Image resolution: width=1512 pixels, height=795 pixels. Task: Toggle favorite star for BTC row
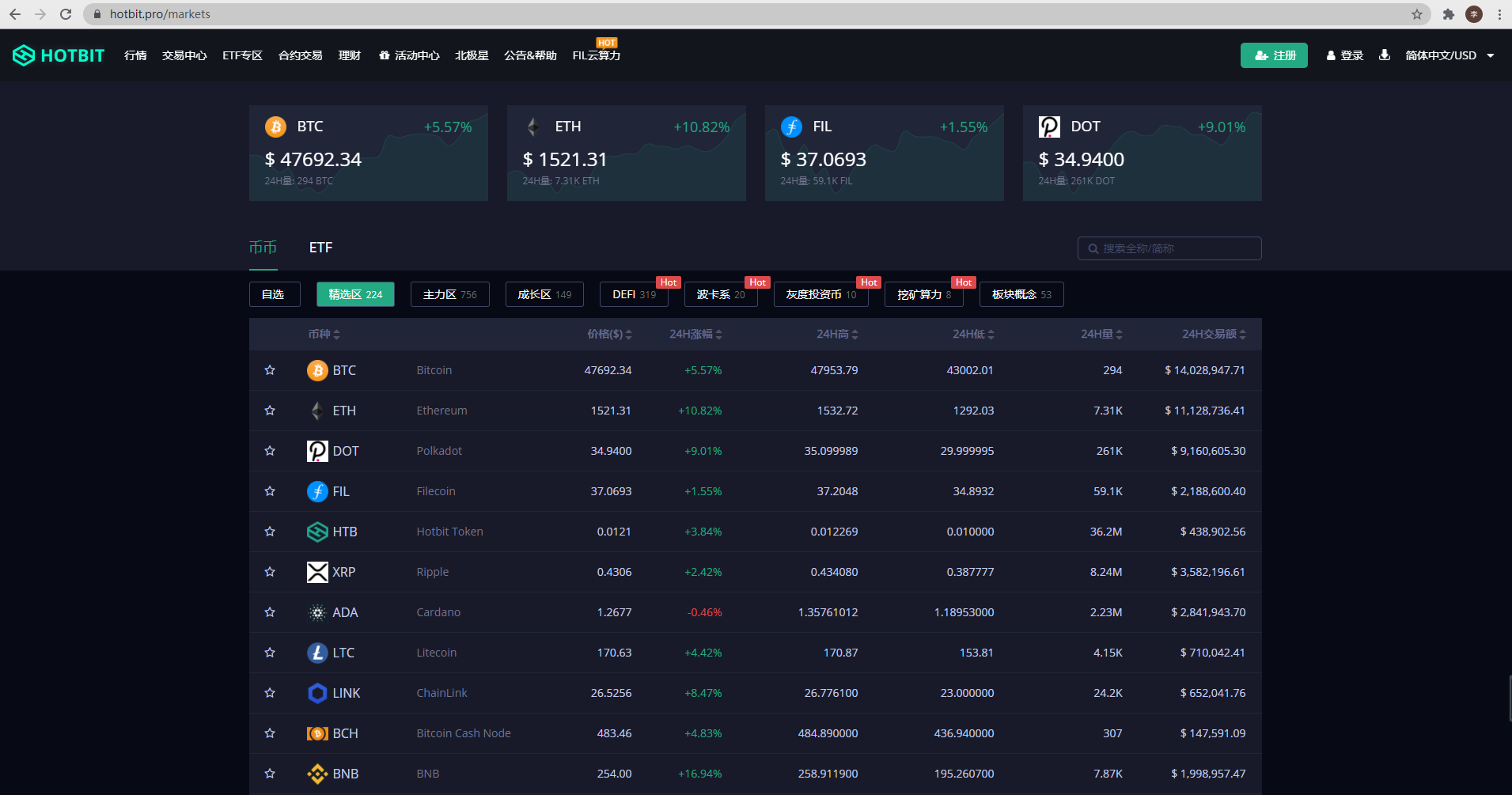tap(270, 370)
